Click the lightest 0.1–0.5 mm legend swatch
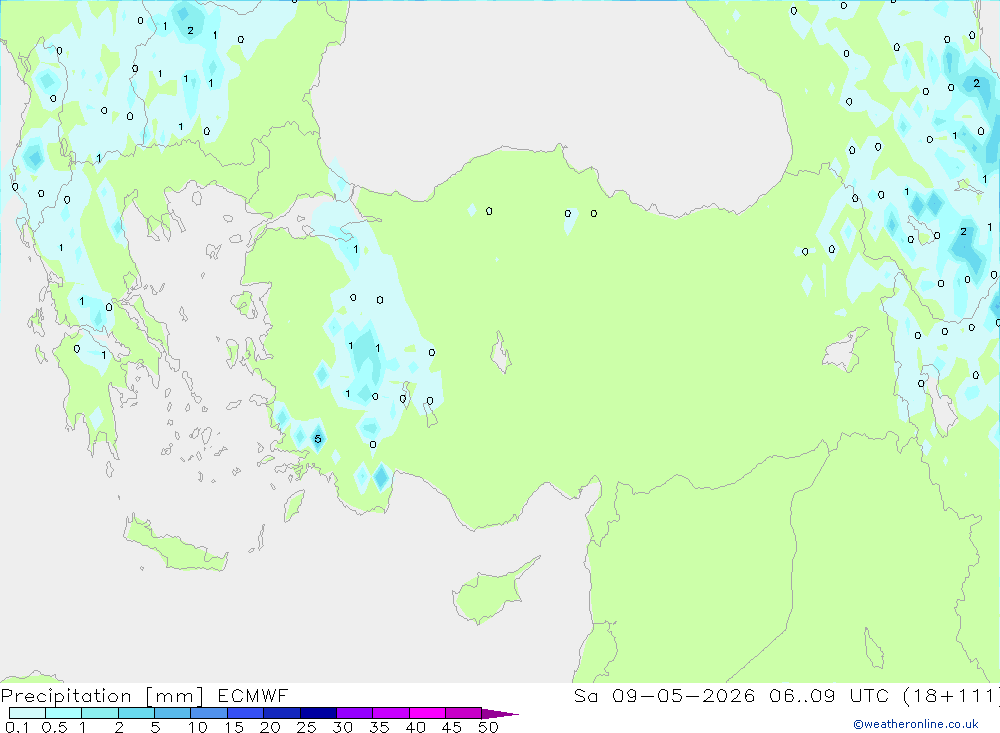Viewport: 1000px width, 733px height. (27, 713)
